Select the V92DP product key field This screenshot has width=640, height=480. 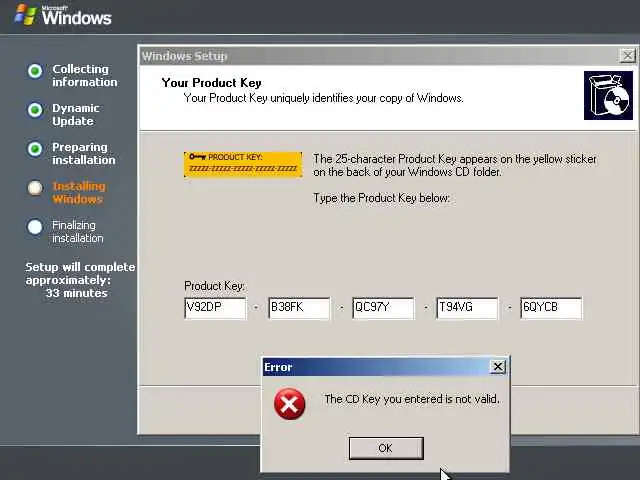coord(215,308)
